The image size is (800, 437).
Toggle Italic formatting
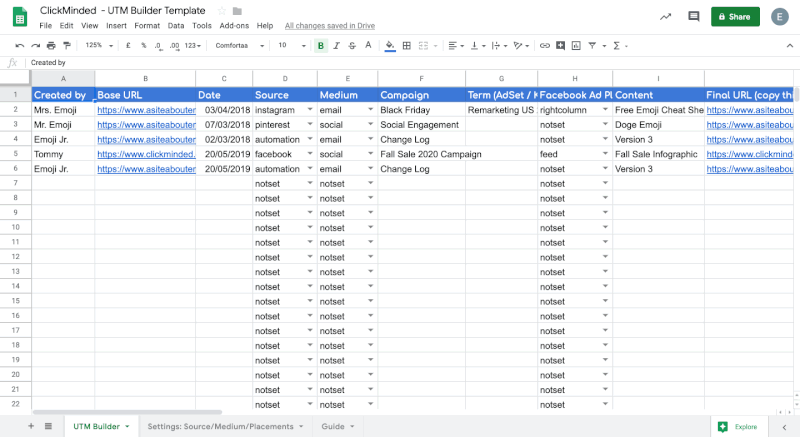[x=336, y=45]
